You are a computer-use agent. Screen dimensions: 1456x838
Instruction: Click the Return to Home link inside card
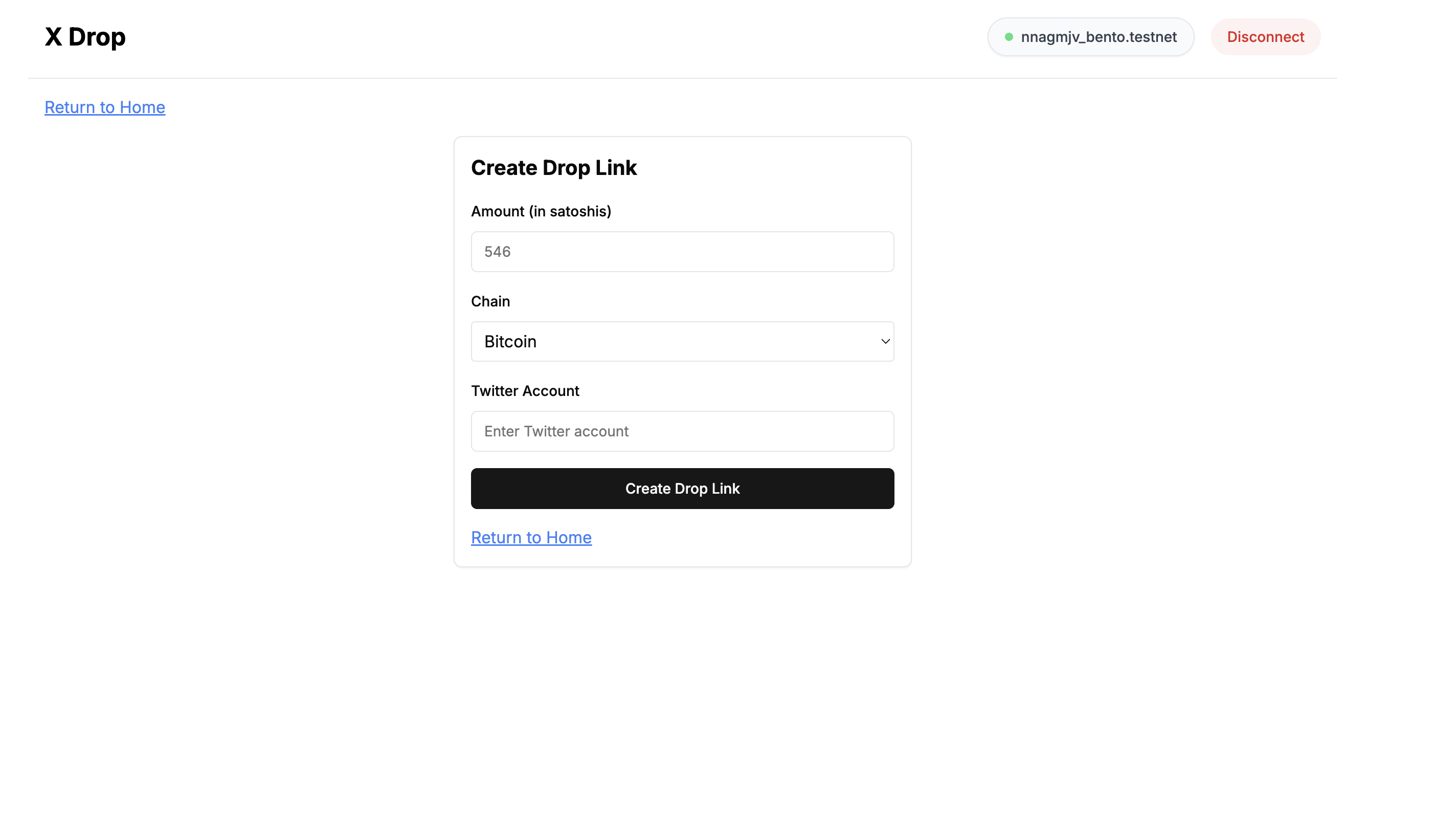[x=531, y=537]
